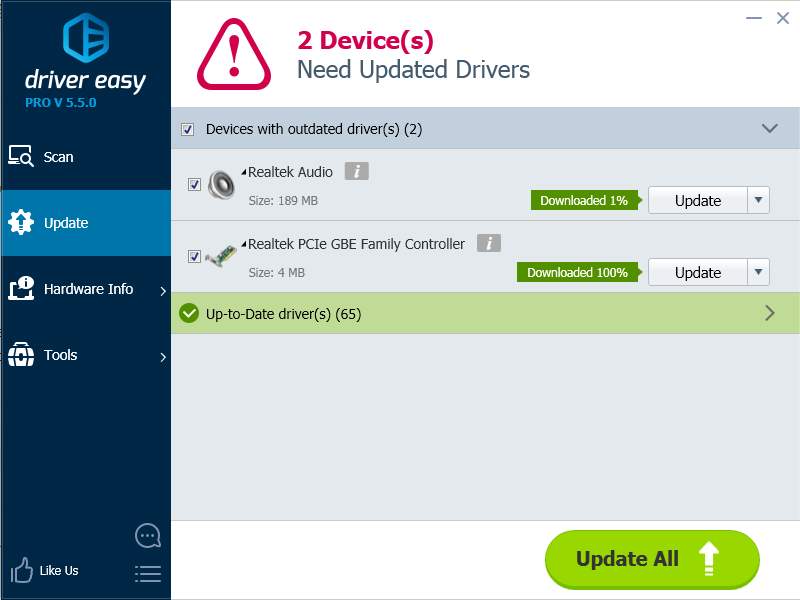Open the Tools menu item
Image resolution: width=800 pixels, height=600 pixels.
[86, 355]
